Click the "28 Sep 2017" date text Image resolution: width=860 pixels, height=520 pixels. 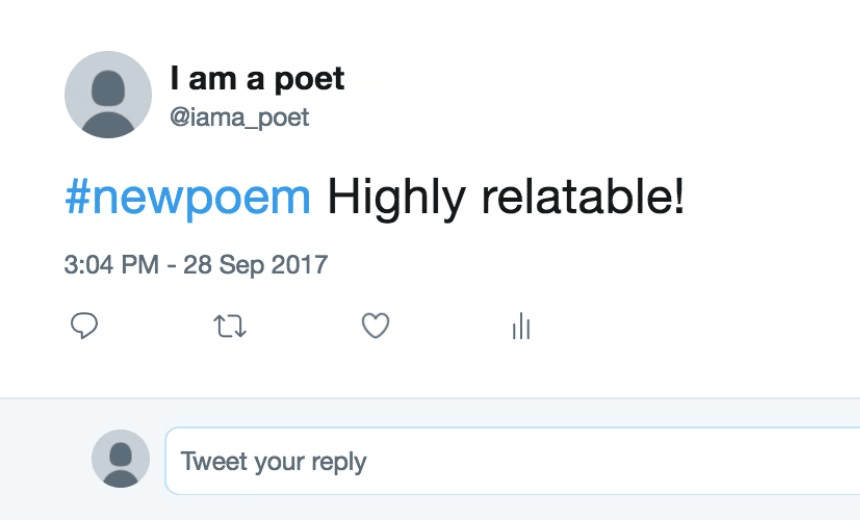[x=255, y=266]
